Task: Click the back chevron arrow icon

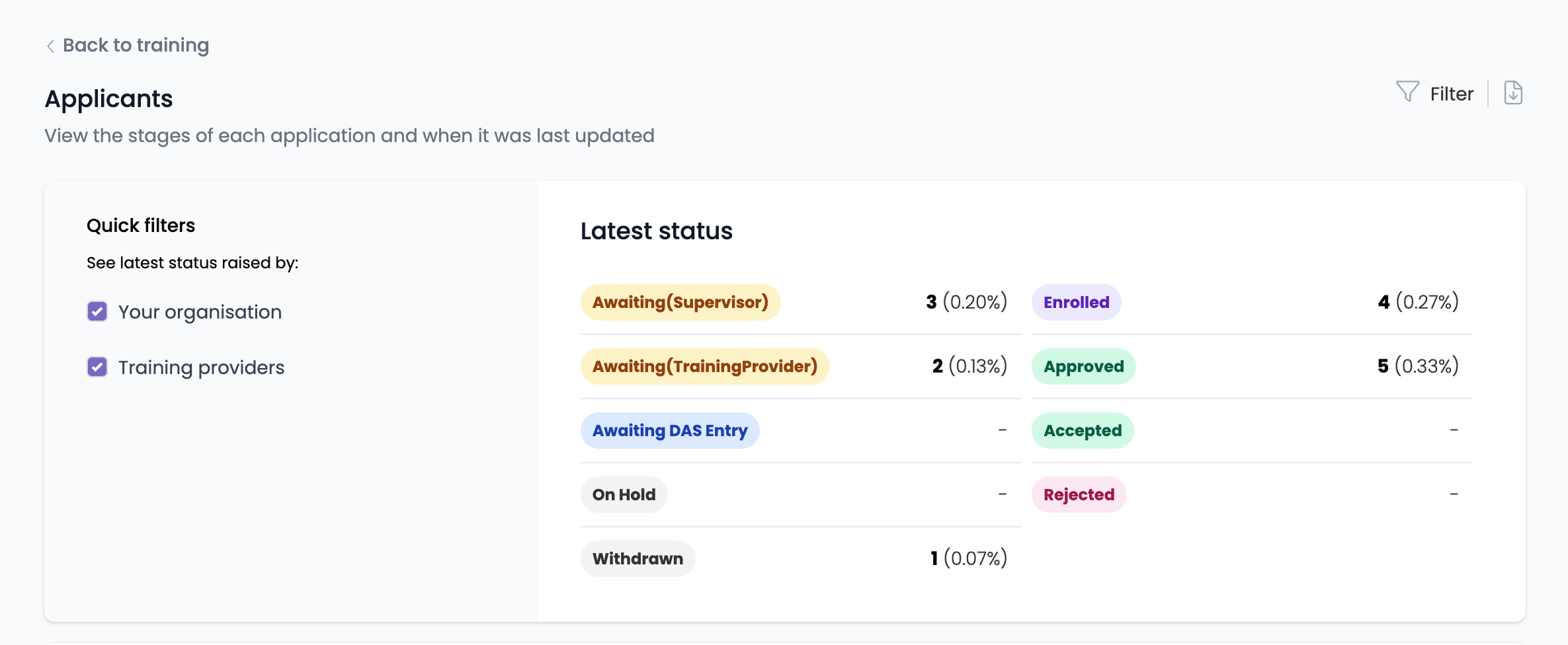Action: coord(50,46)
